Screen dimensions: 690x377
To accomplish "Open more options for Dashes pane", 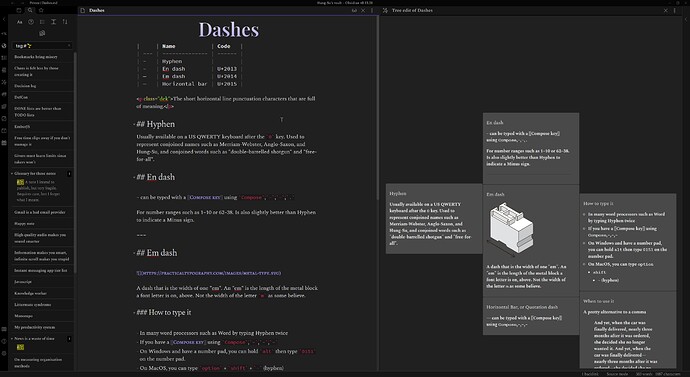I will click(372, 10).
